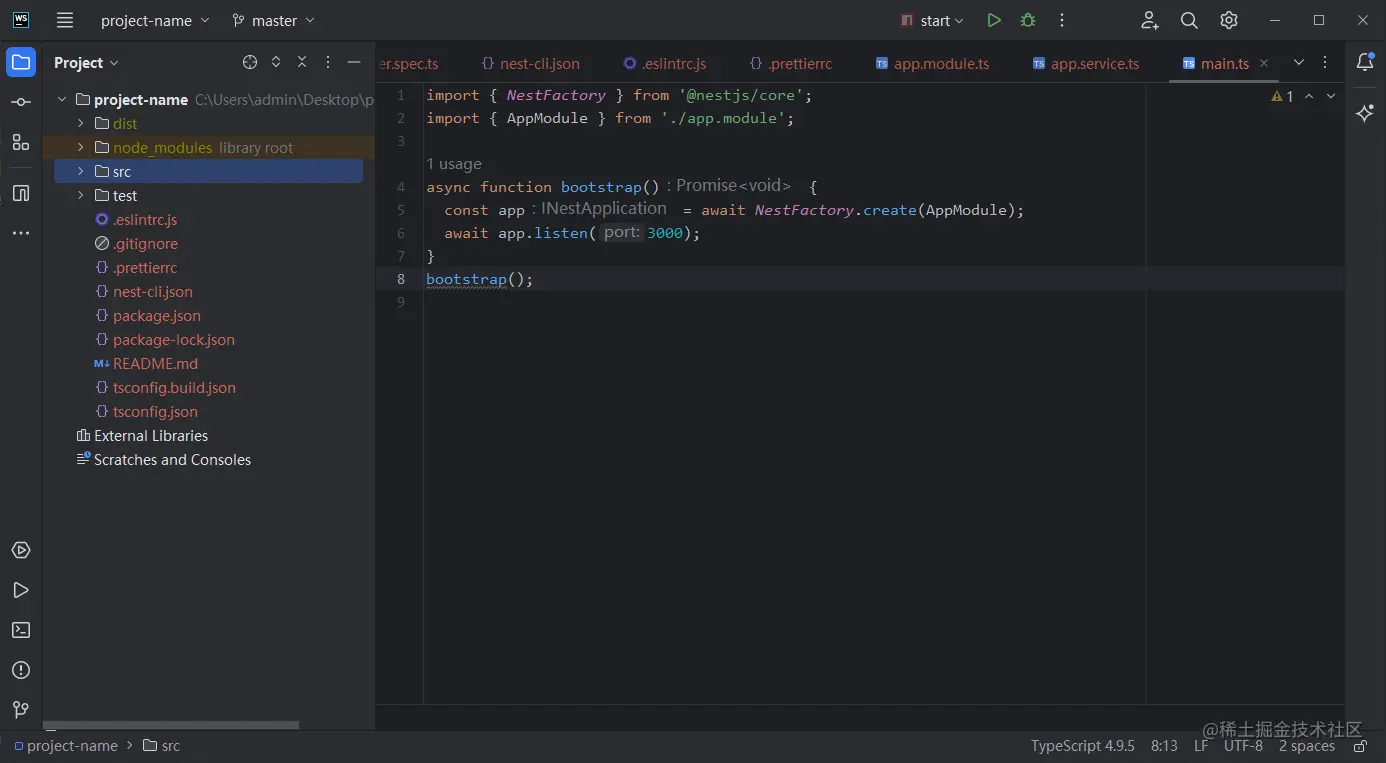Image resolution: width=1386 pixels, height=763 pixels.
Task: Open the Commit tool window
Action: click(x=21, y=102)
